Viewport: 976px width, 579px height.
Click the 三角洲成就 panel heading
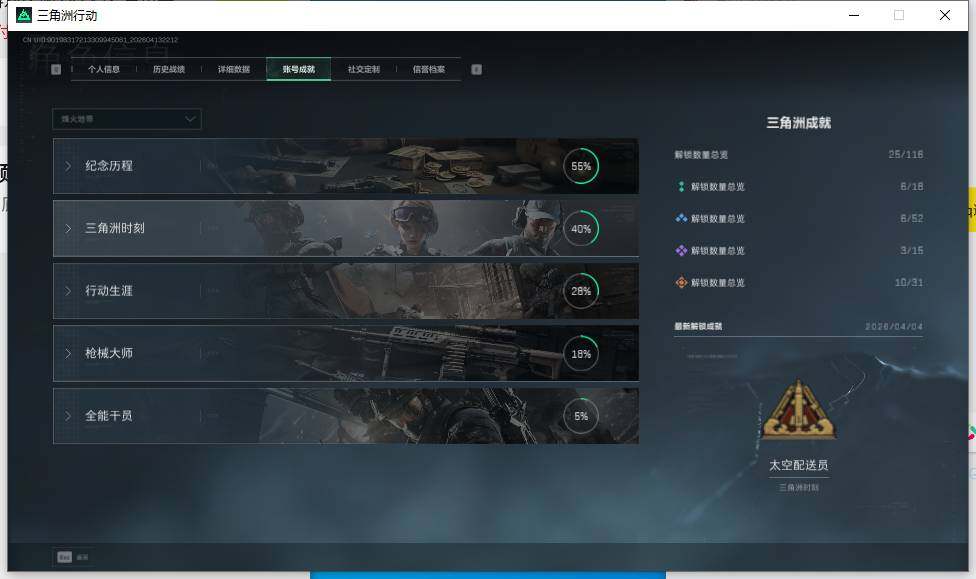click(799, 123)
